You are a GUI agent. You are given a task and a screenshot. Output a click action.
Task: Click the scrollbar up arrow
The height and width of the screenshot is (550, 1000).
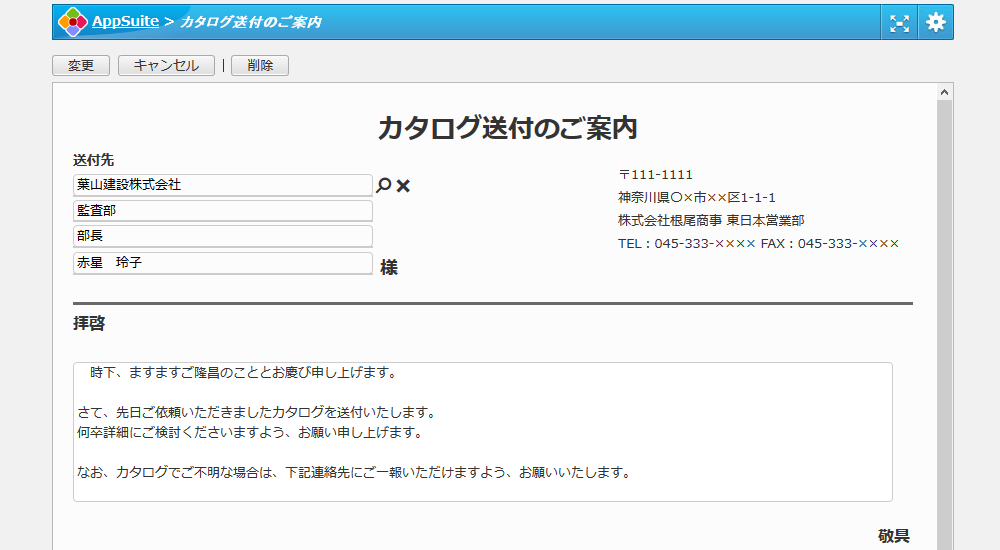point(944,92)
